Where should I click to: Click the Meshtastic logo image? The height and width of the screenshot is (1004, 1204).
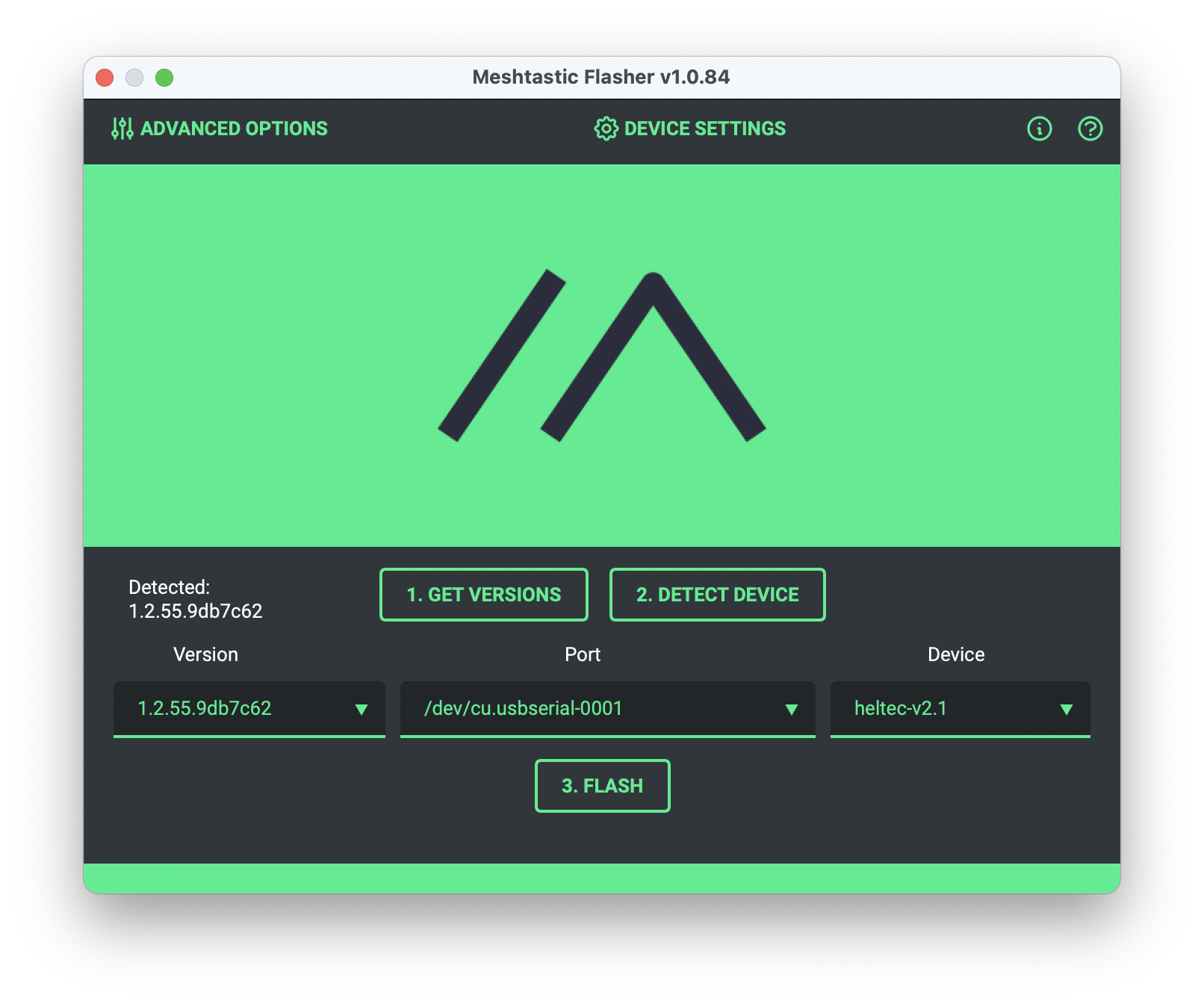pyautogui.click(x=602, y=356)
